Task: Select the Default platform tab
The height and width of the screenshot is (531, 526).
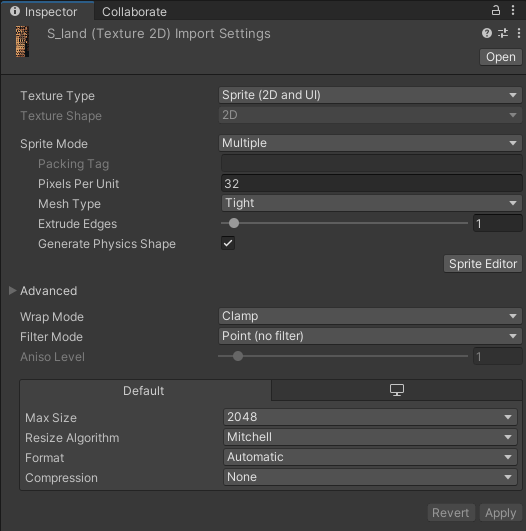Action: [x=145, y=390]
